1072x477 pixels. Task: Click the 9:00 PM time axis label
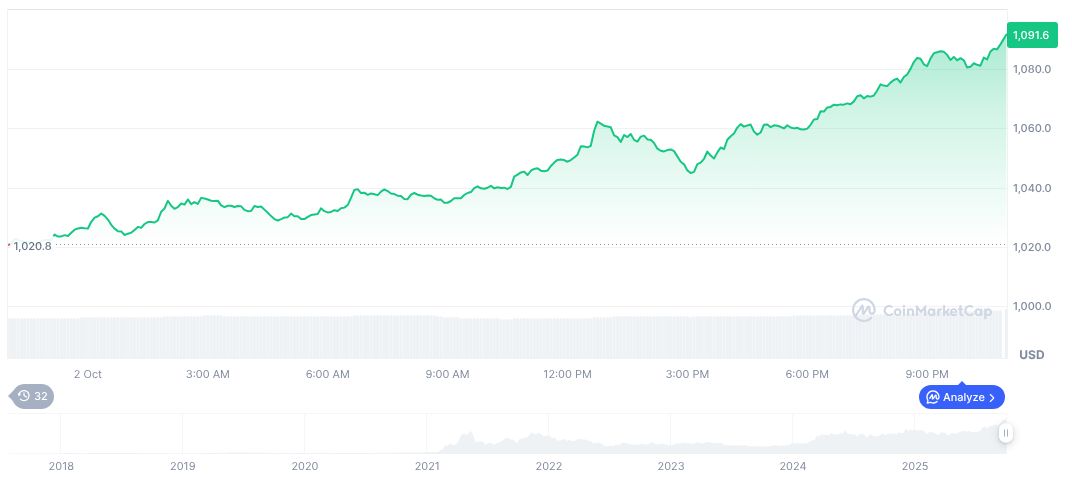[926, 374]
